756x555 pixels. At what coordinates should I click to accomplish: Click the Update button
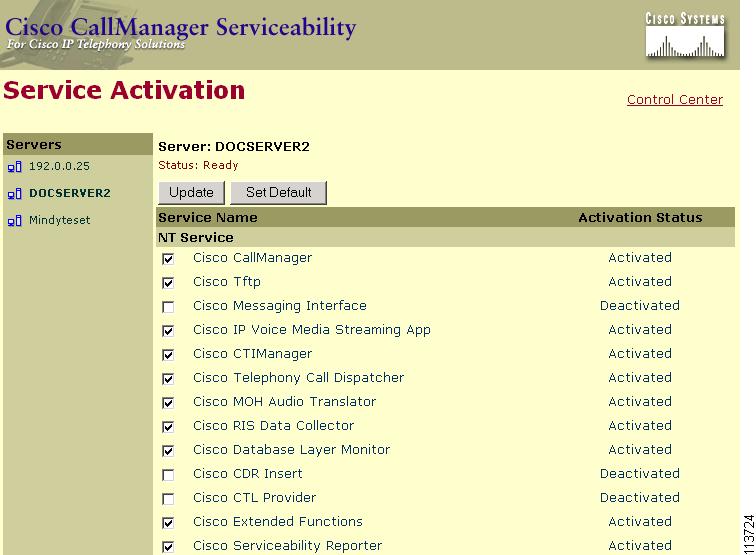[x=191, y=192]
